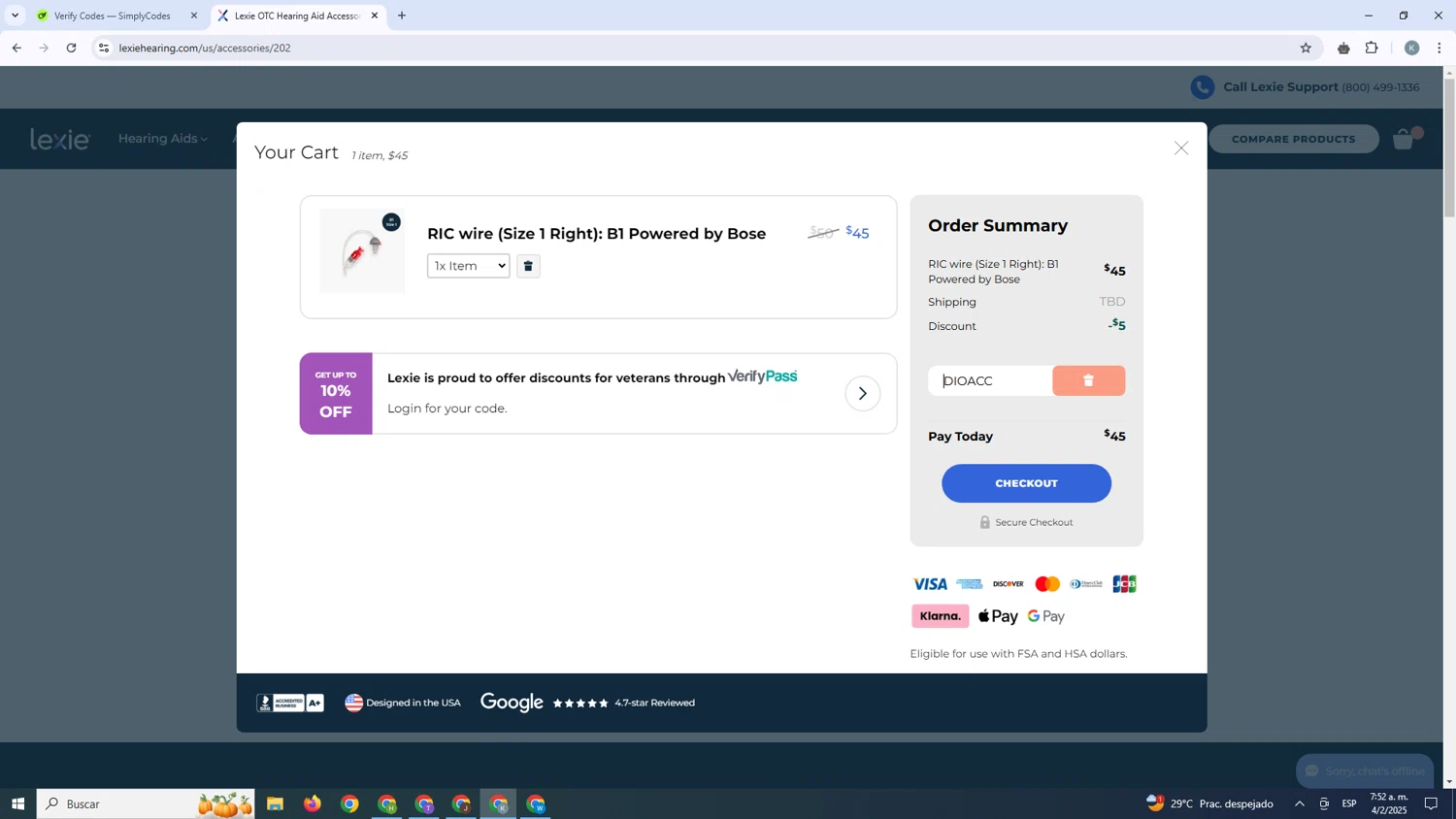The image size is (1456, 819).
Task: Click the Secure Checkout lock icon
Action: tap(984, 522)
